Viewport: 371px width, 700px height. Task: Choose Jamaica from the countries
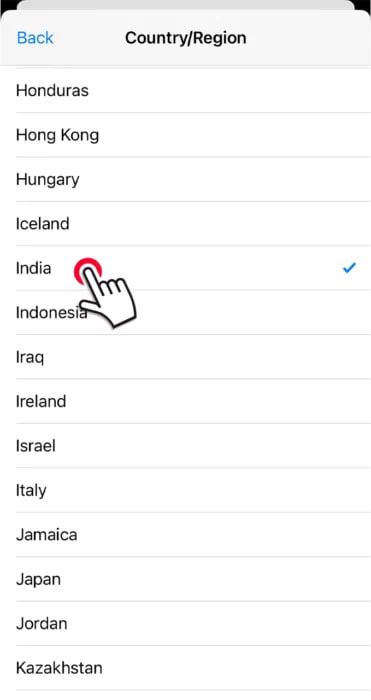pyautogui.click(x=185, y=534)
